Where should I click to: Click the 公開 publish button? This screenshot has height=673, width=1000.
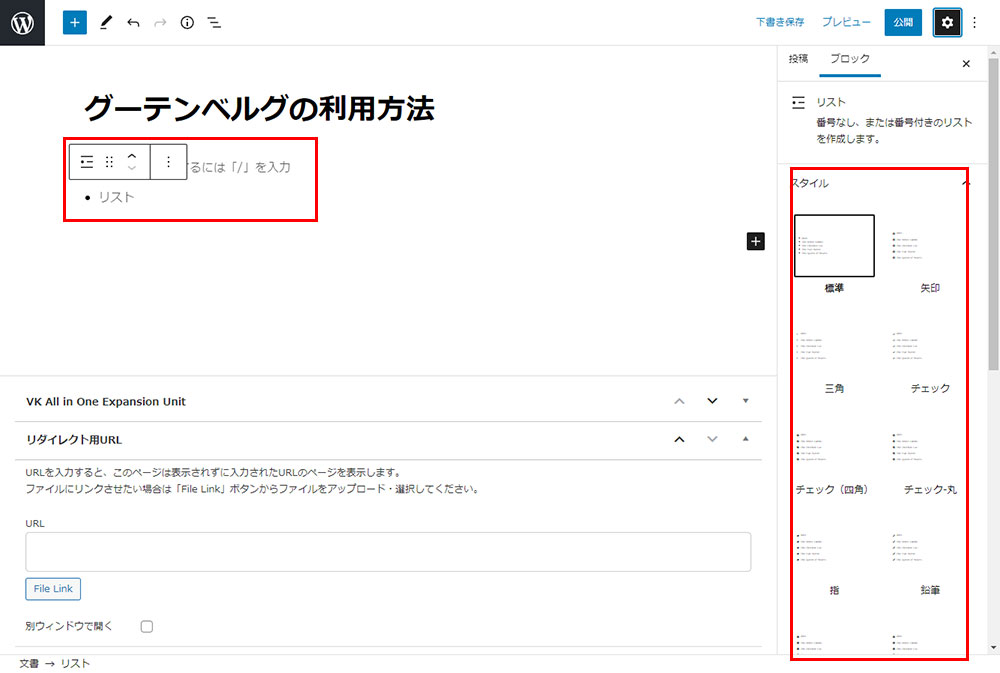pyautogui.click(x=903, y=22)
